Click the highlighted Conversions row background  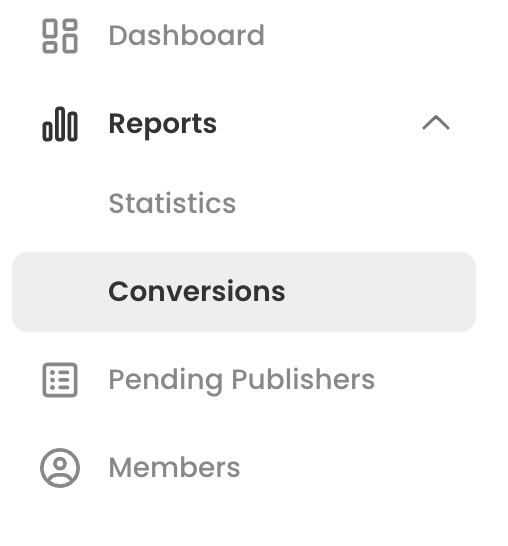244,292
